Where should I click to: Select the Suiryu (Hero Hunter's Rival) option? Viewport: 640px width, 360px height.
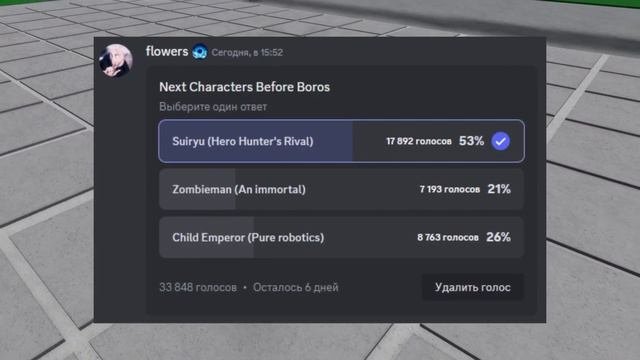[341, 141]
